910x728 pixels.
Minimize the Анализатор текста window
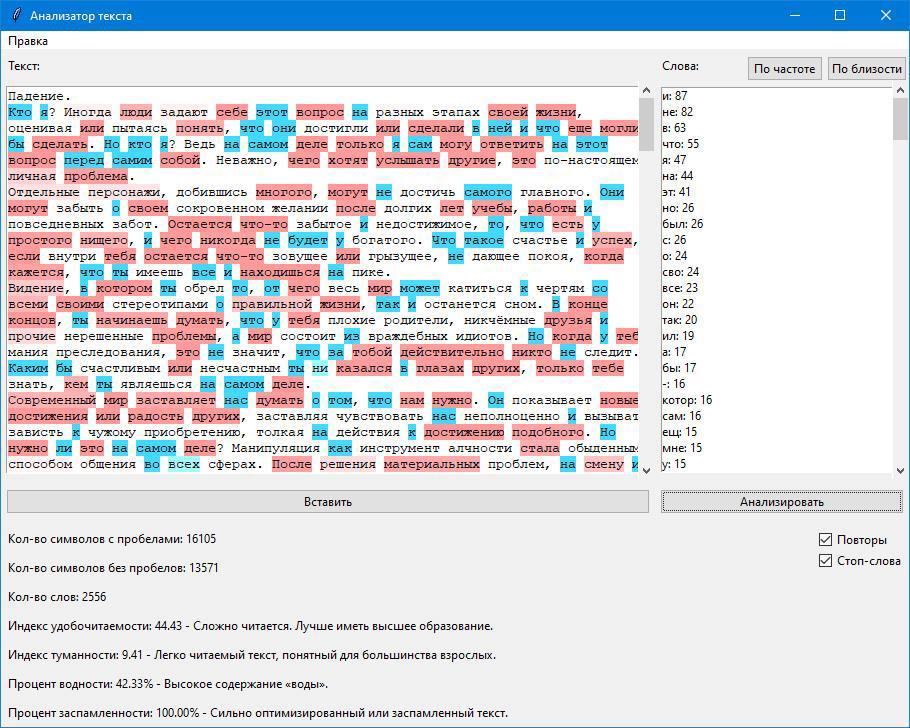pyautogui.click(x=794, y=16)
